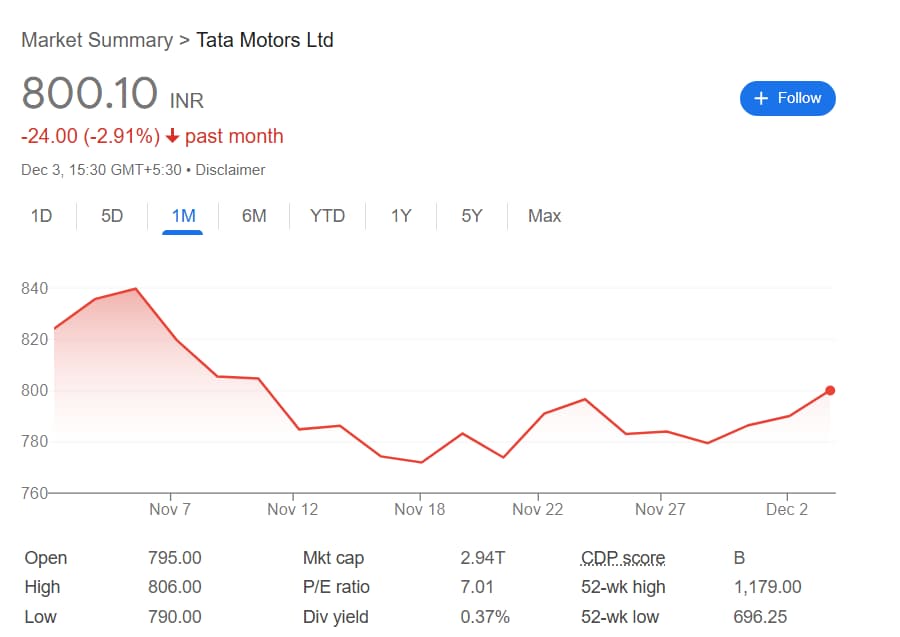Click the -24.00 (-2.91%) change value
Image resolution: width=900 pixels, height=637 pixels.
click(90, 137)
